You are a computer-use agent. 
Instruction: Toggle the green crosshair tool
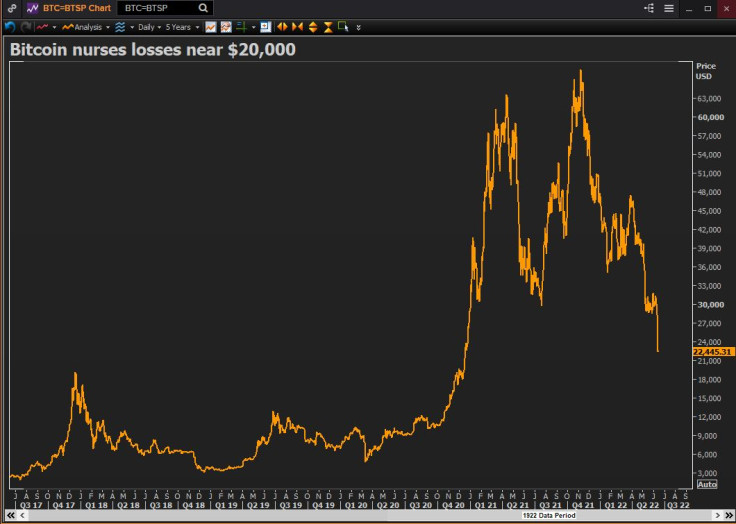click(241, 27)
